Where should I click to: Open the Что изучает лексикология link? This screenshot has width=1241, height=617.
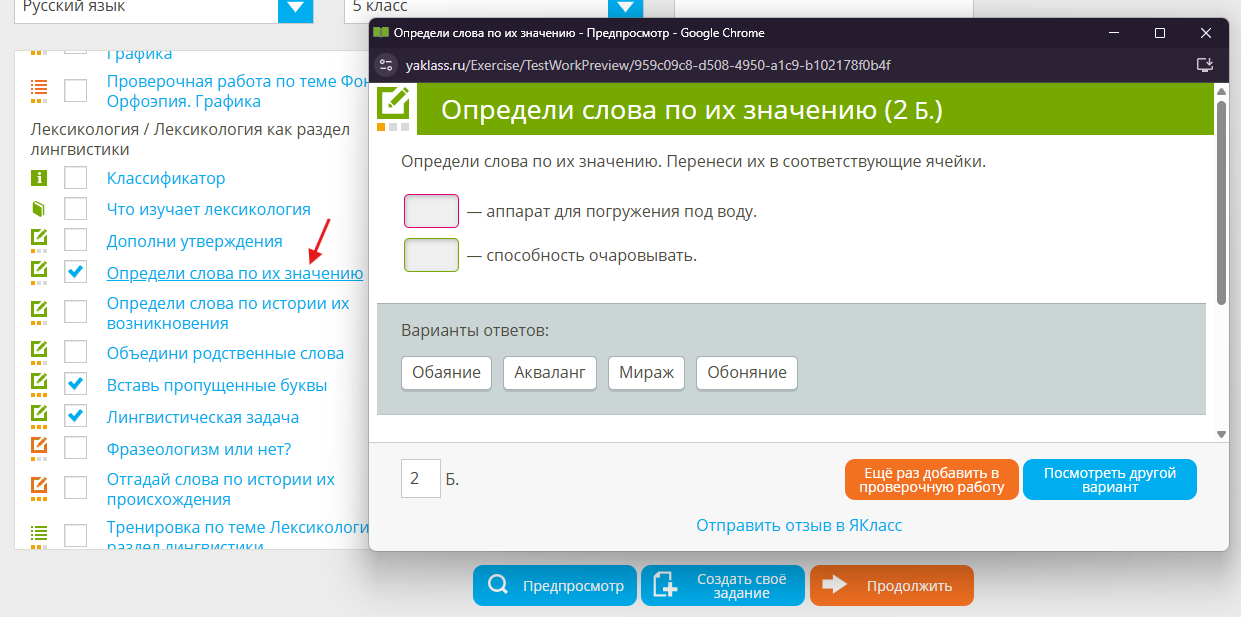tap(209, 210)
